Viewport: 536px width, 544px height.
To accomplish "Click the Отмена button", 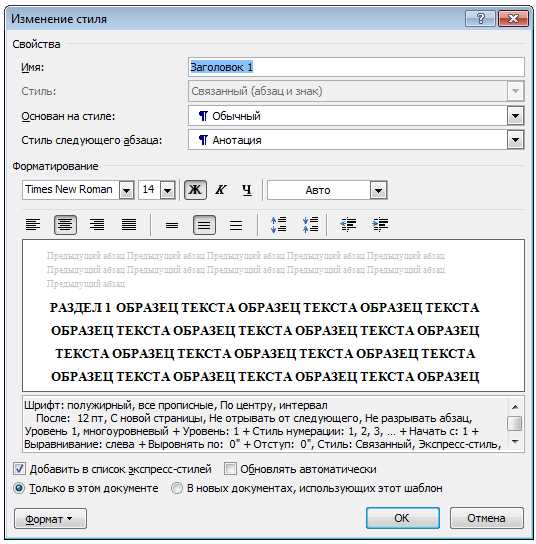I will (x=486, y=518).
